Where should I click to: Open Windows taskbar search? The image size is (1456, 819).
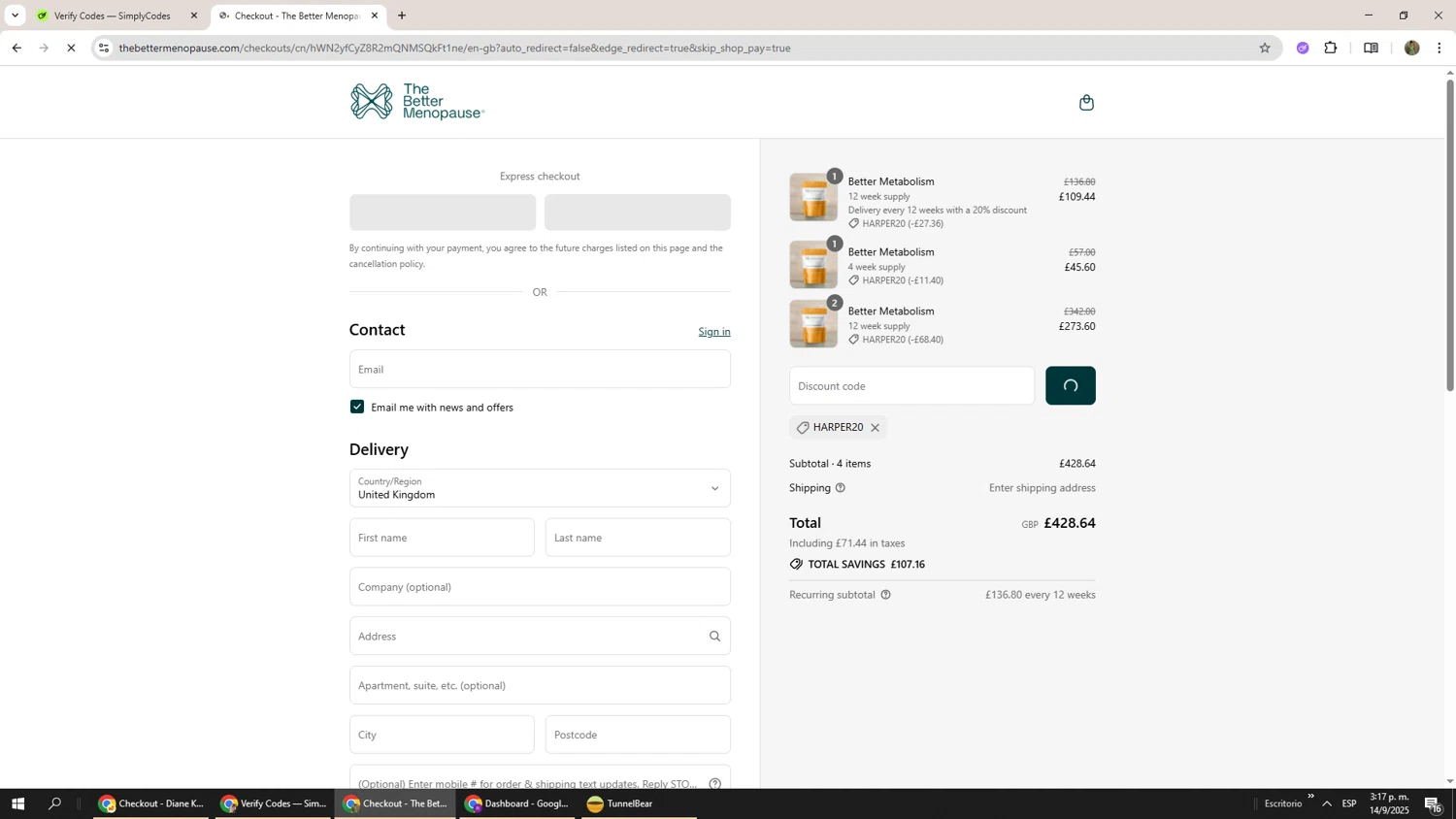(x=55, y=803)
